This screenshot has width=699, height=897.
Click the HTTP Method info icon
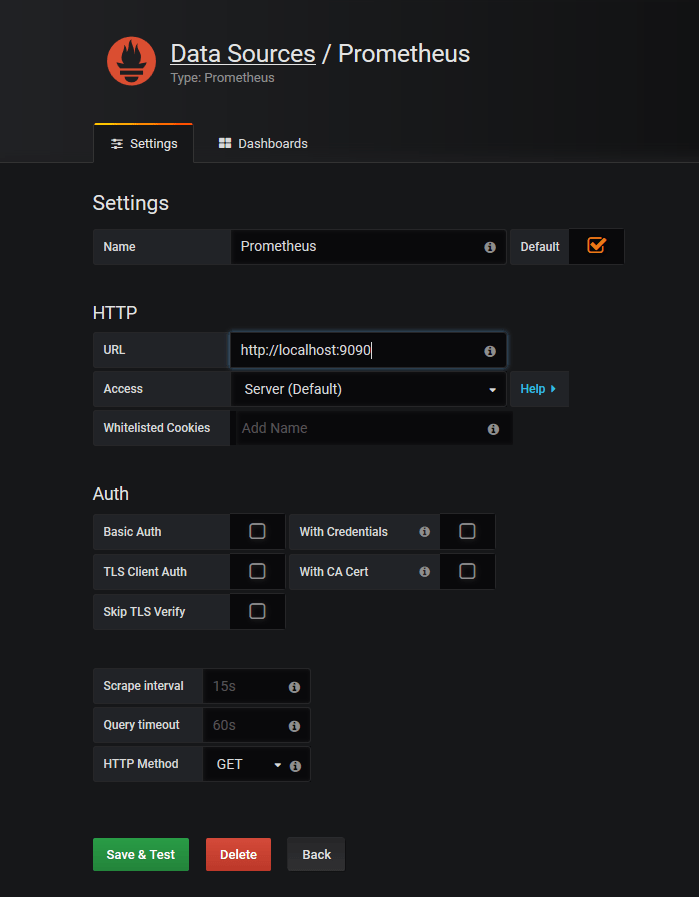tap(295, 766)
